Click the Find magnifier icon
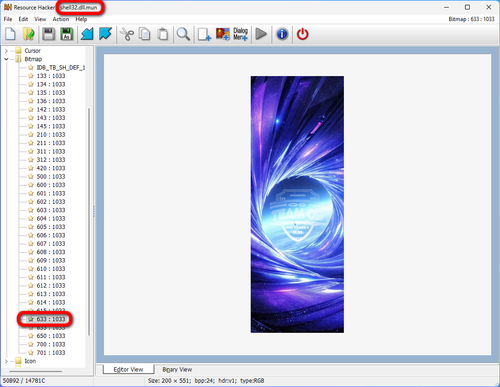Viewport: 500px width, 387px height. click(x=183, y=34)
